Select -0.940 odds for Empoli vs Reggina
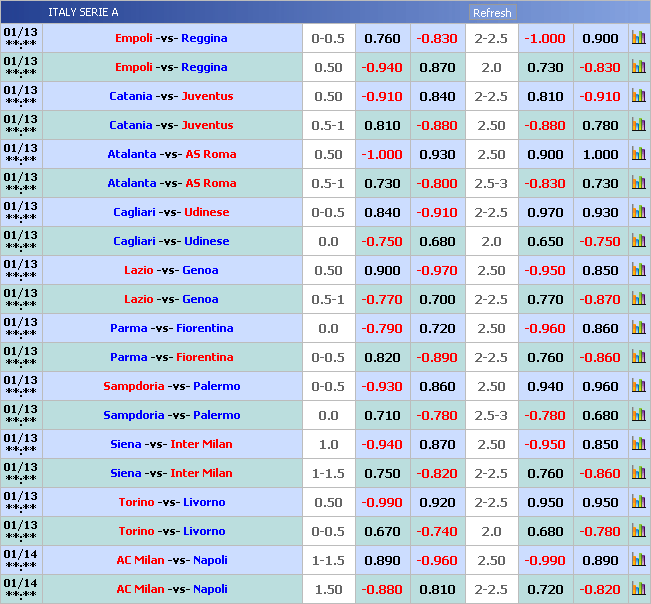The height and width of the screenshot is (604, 651). pos(381,68)
